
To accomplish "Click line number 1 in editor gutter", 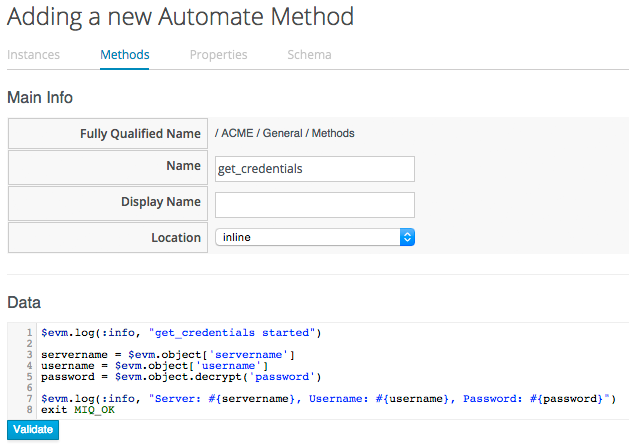I will [31, 332].
